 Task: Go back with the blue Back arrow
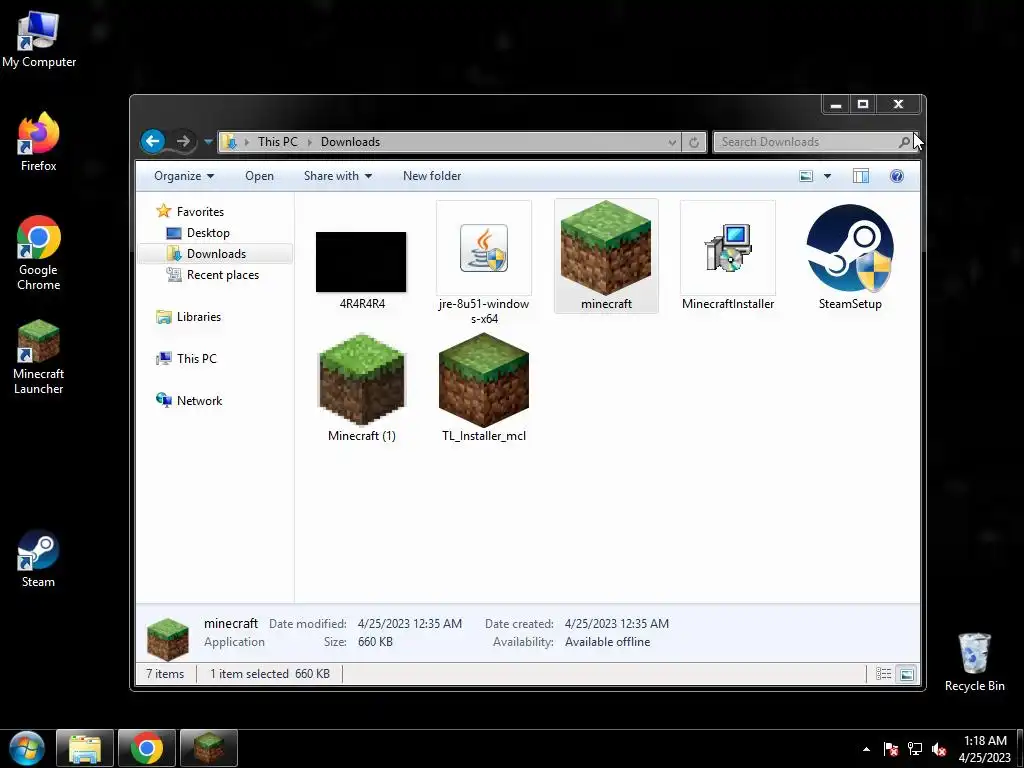pos(153,141)
